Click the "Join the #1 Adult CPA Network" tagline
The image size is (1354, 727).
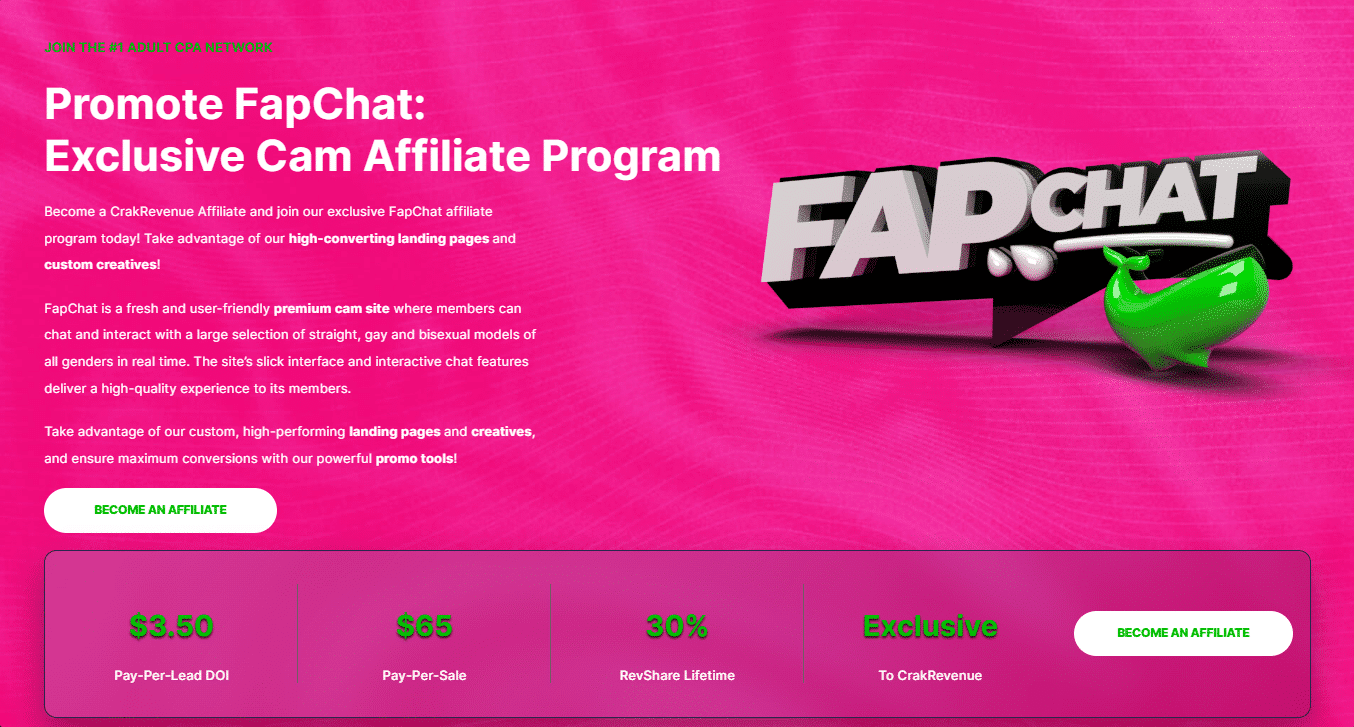tap(158, 47)
